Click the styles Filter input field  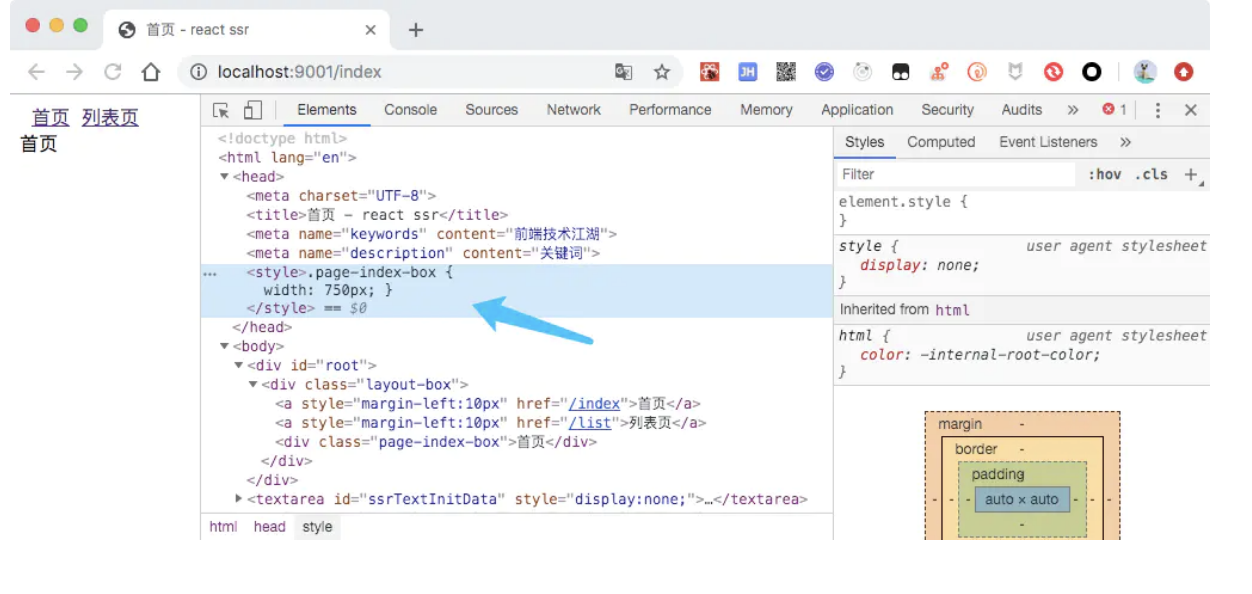coord(955,174)
